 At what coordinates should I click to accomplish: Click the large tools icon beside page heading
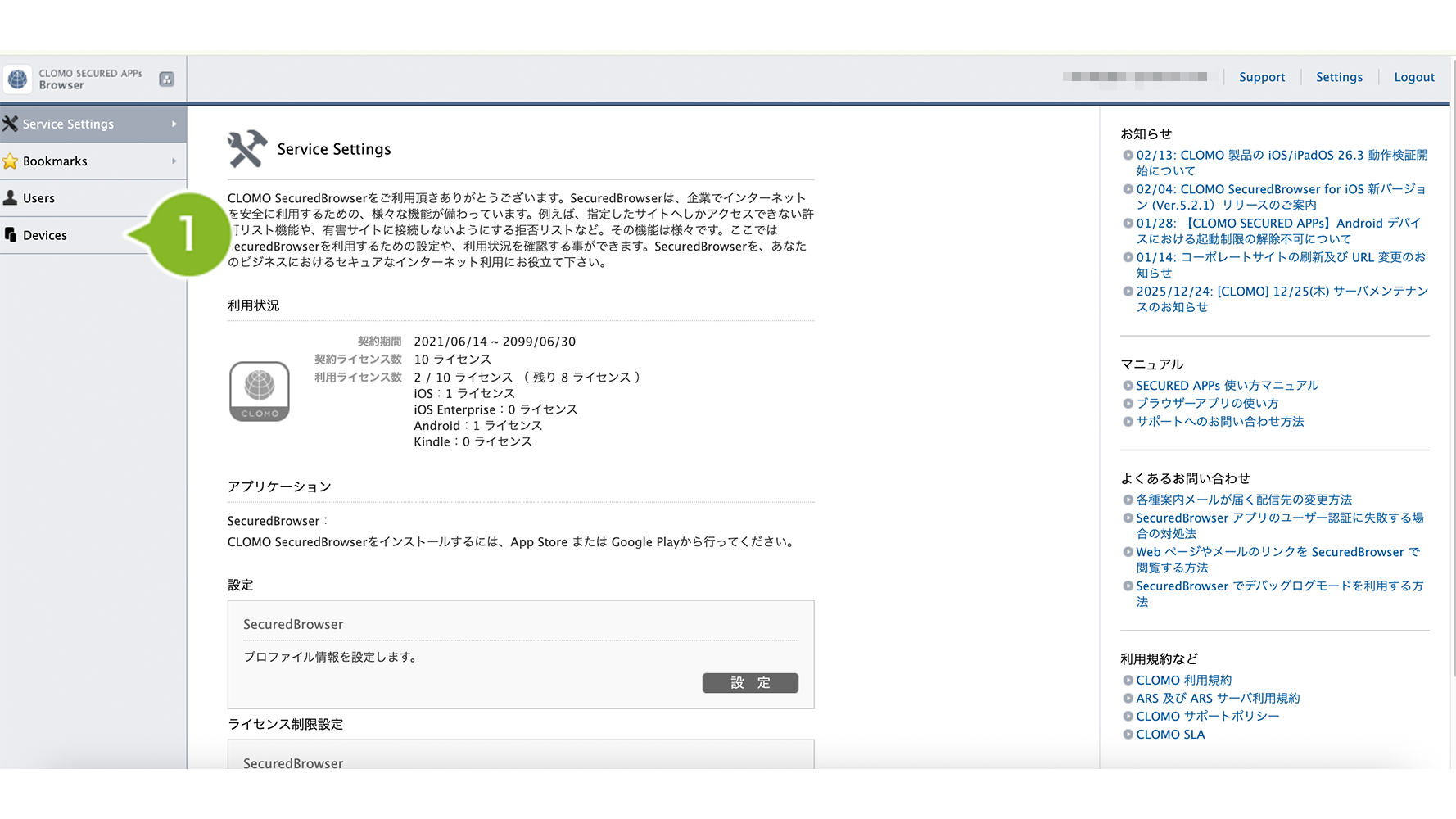pyautogui.click(x=246, y=149)
